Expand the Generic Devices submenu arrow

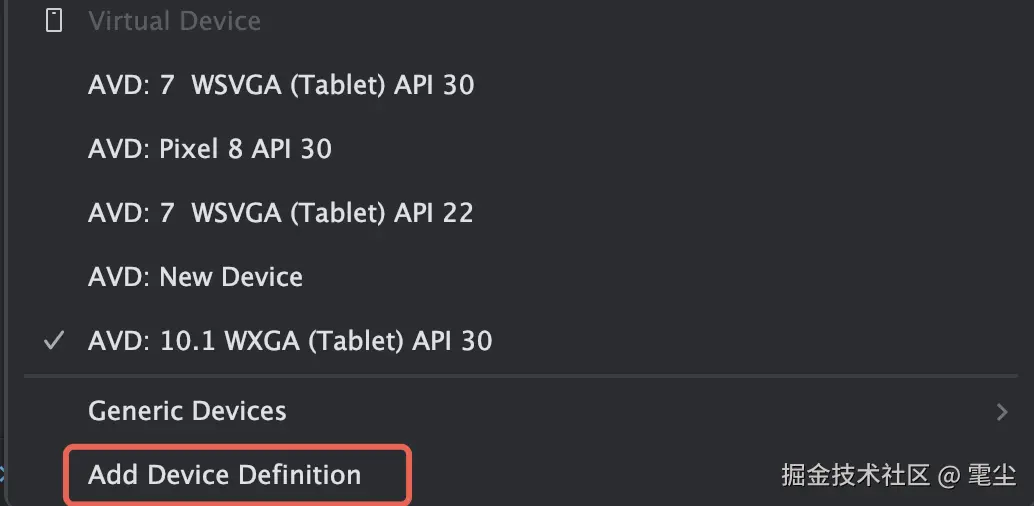coord(1002,412)
